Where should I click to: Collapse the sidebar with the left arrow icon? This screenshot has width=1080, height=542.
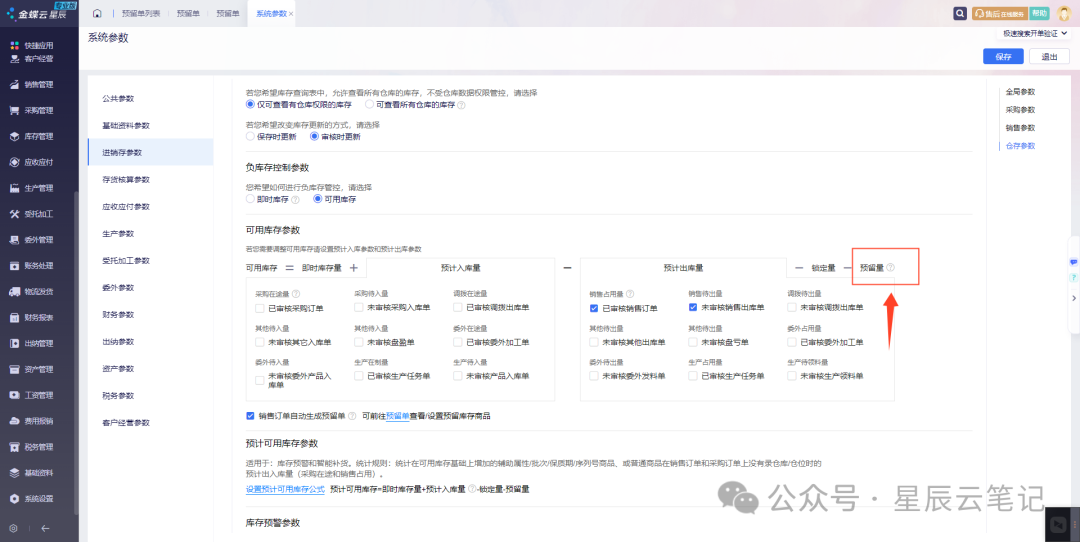pos(45,528)
